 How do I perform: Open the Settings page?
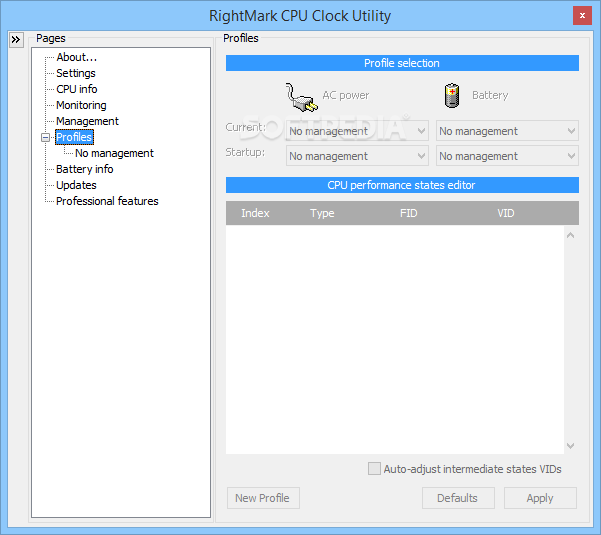76,73
